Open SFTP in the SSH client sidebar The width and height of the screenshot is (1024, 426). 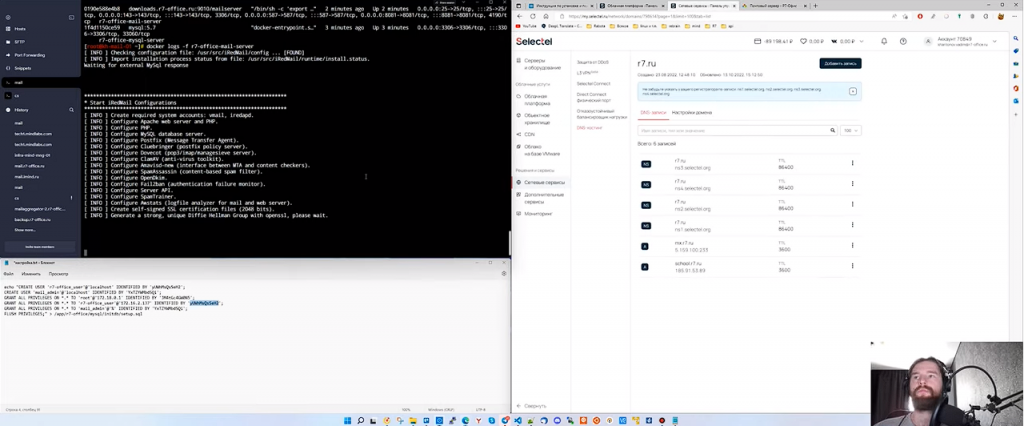tap(20, 42)
